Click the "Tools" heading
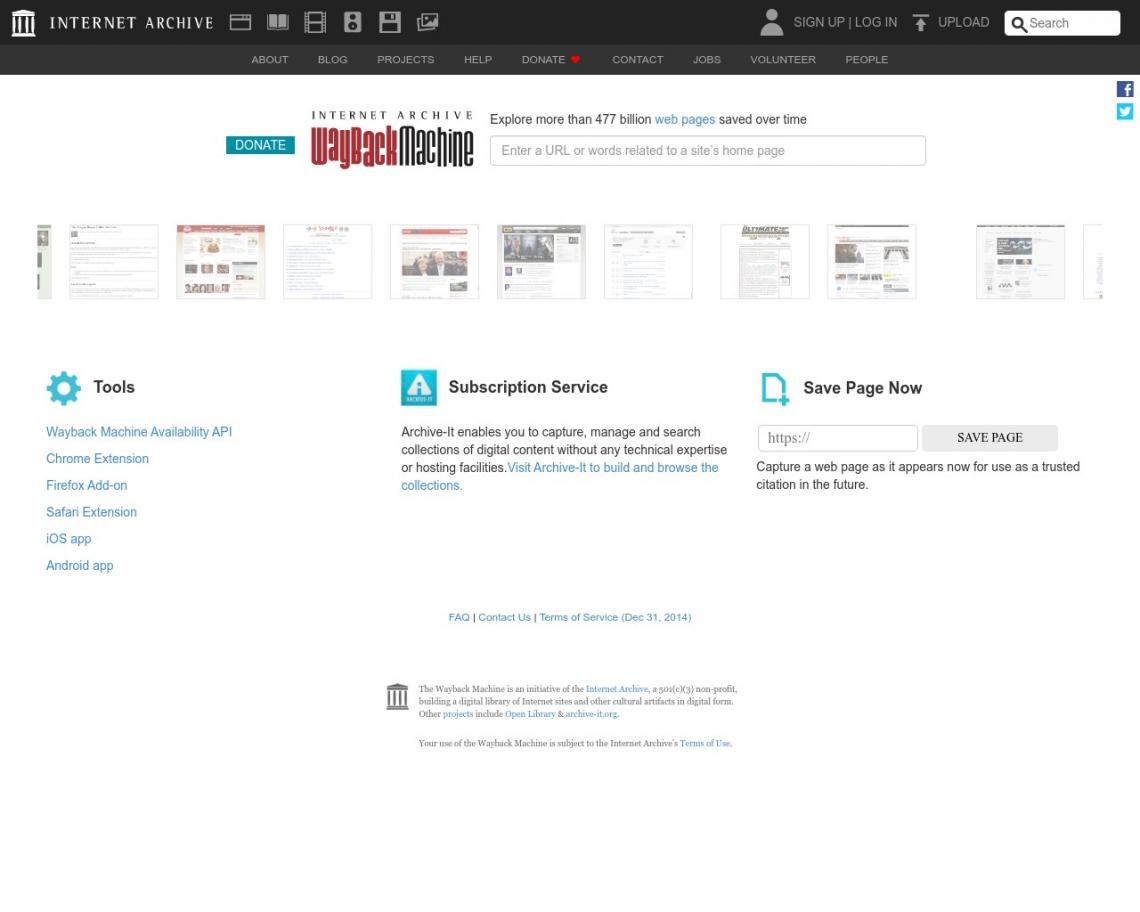Image resolution: width=1140 pixels, height=912 pixels. coord(114,388)
